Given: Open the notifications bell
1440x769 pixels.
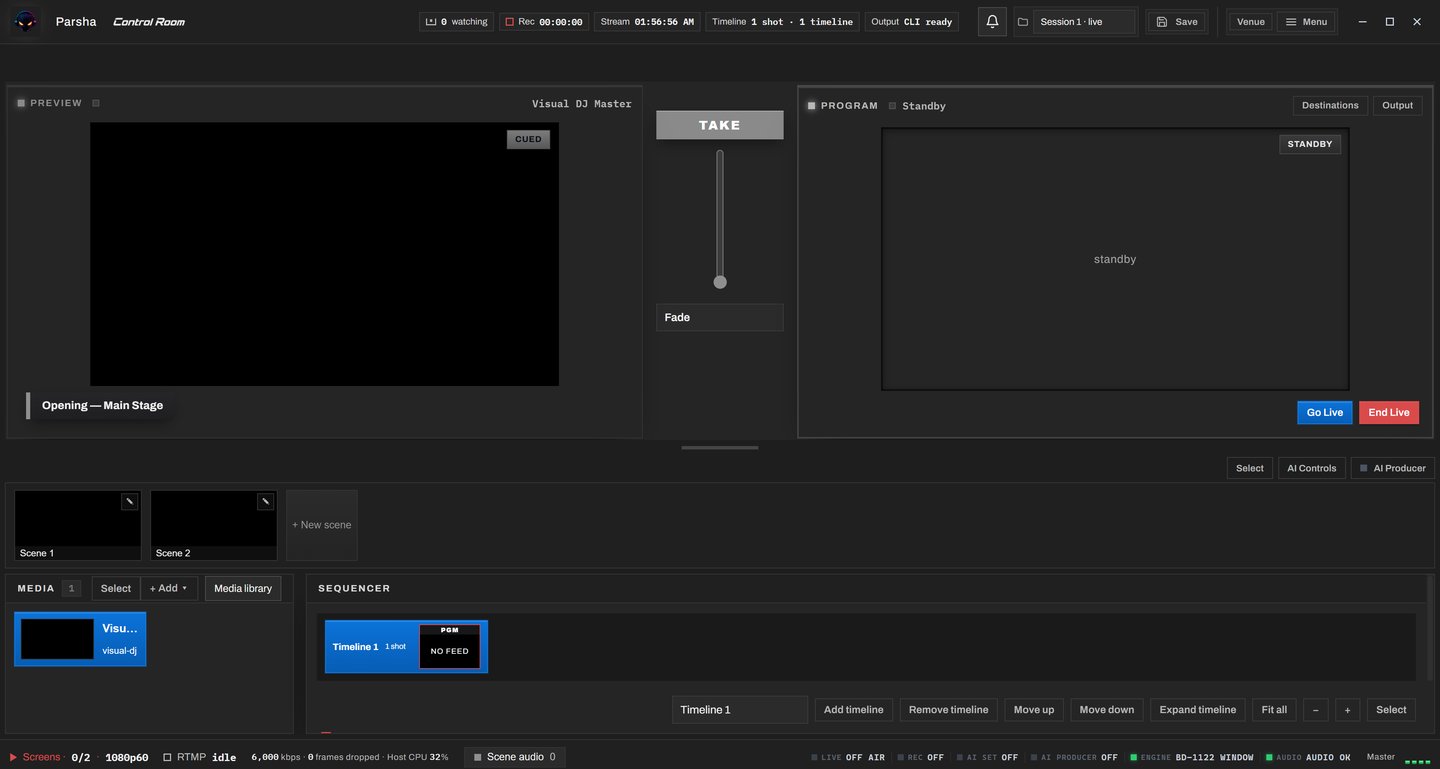Looking at the screenshot, I should pos(992,21).
